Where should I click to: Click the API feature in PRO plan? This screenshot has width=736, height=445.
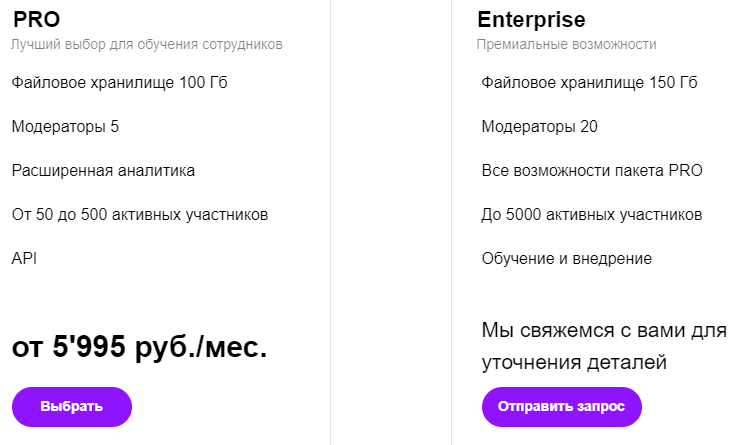pos(24,258)
